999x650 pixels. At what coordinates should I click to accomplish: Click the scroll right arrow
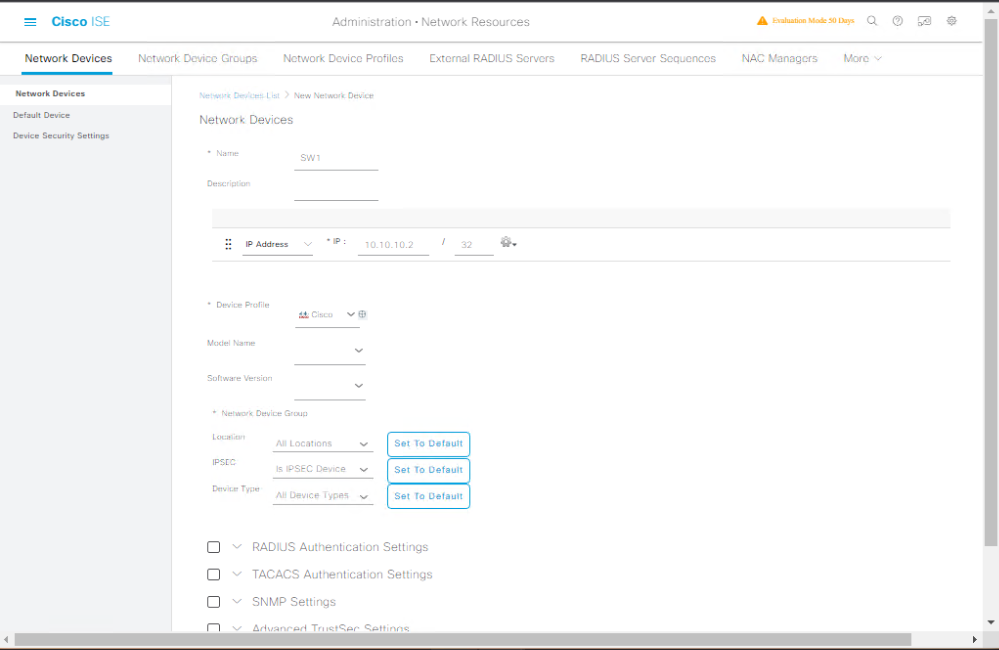[x=974, y=639]
